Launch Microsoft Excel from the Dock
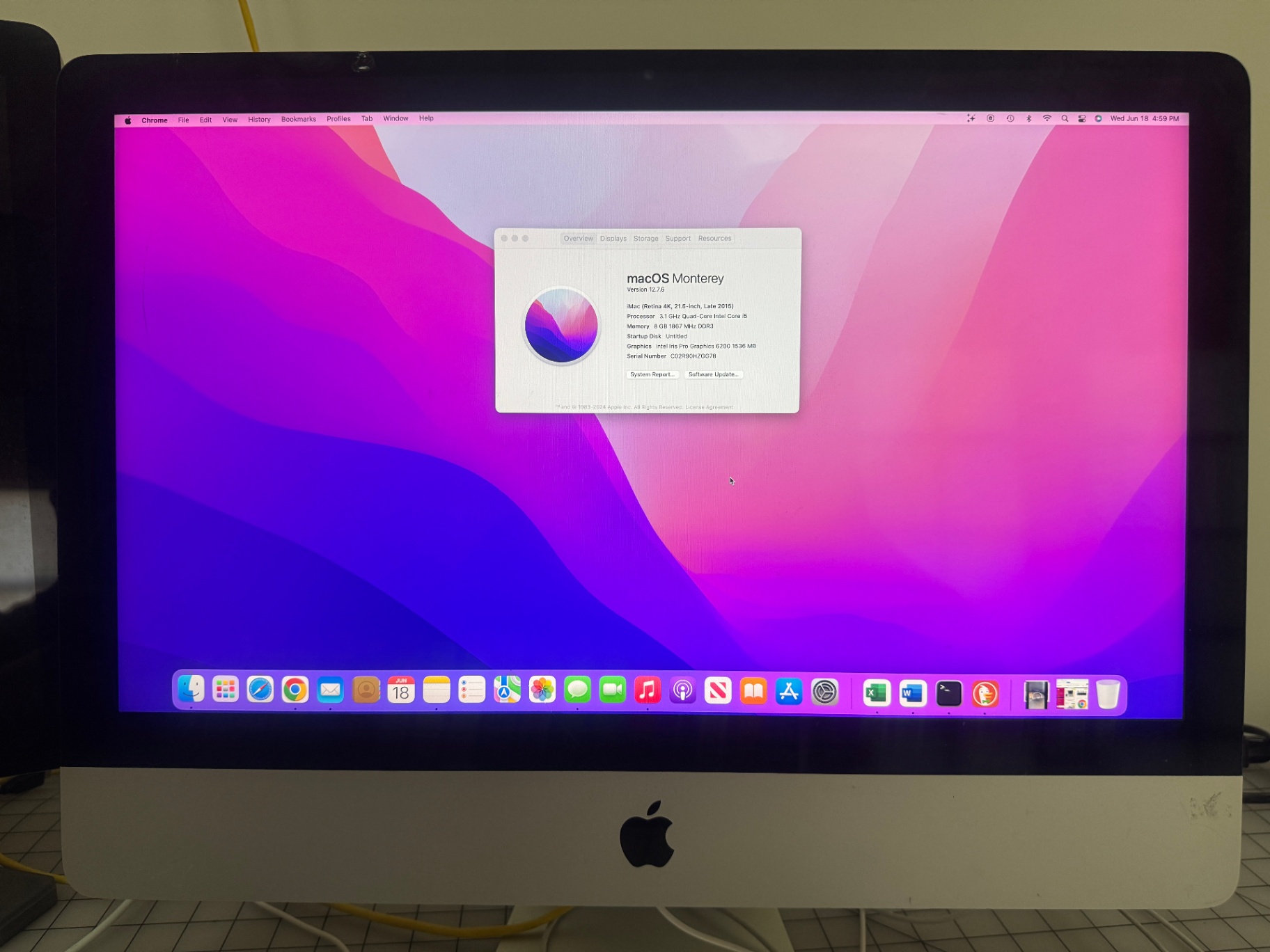 click(x=876, y=693)
